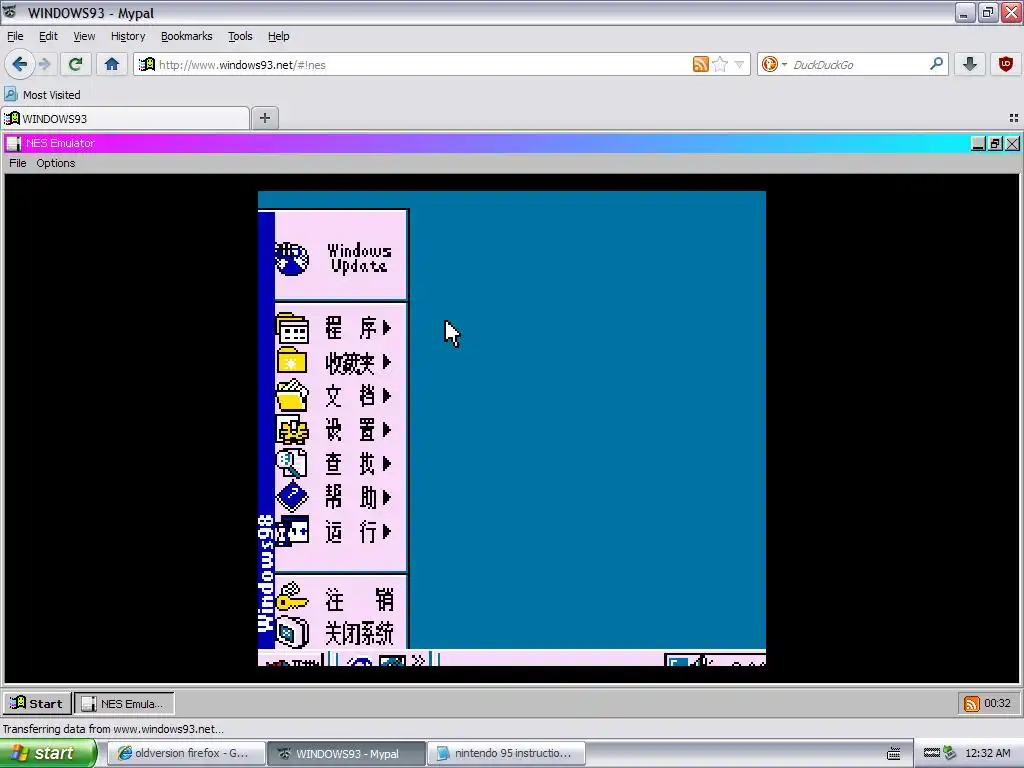This screenshot has width=1024, height=768.
Task: Open the DuckDuckGo search engine selector
Action: tap(775, 64)
